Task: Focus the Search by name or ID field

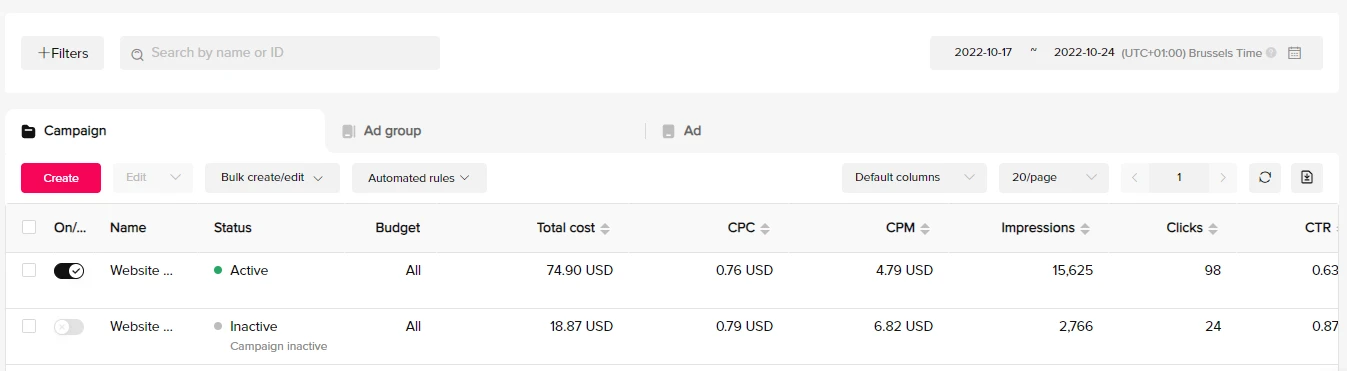Action: tap(280, 53)
